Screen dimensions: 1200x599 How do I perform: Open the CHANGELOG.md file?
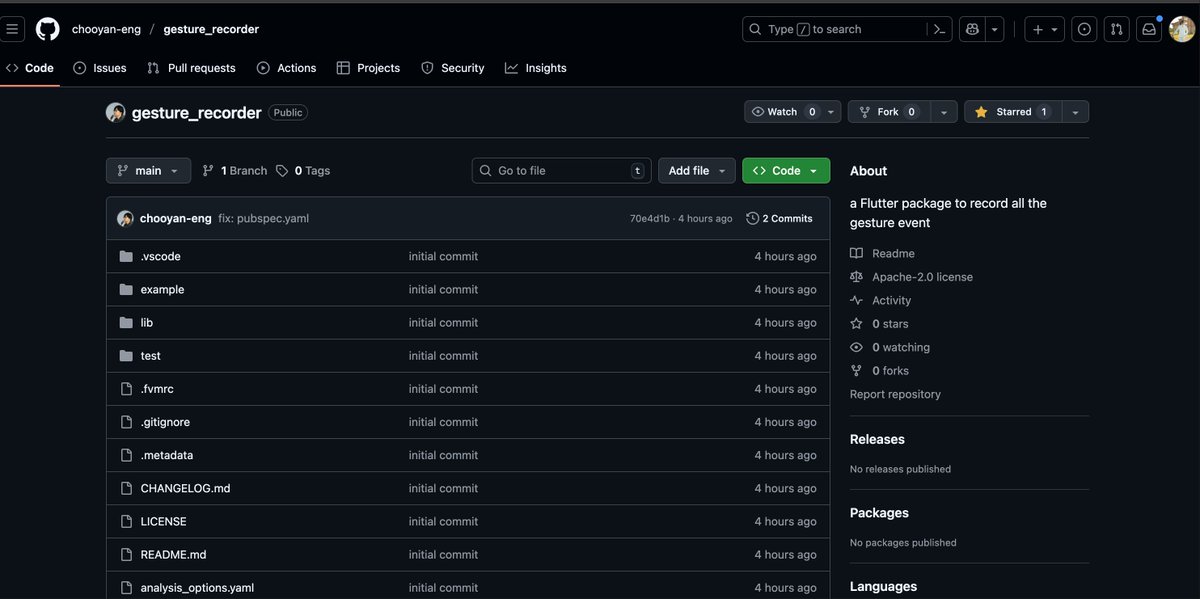185,488
